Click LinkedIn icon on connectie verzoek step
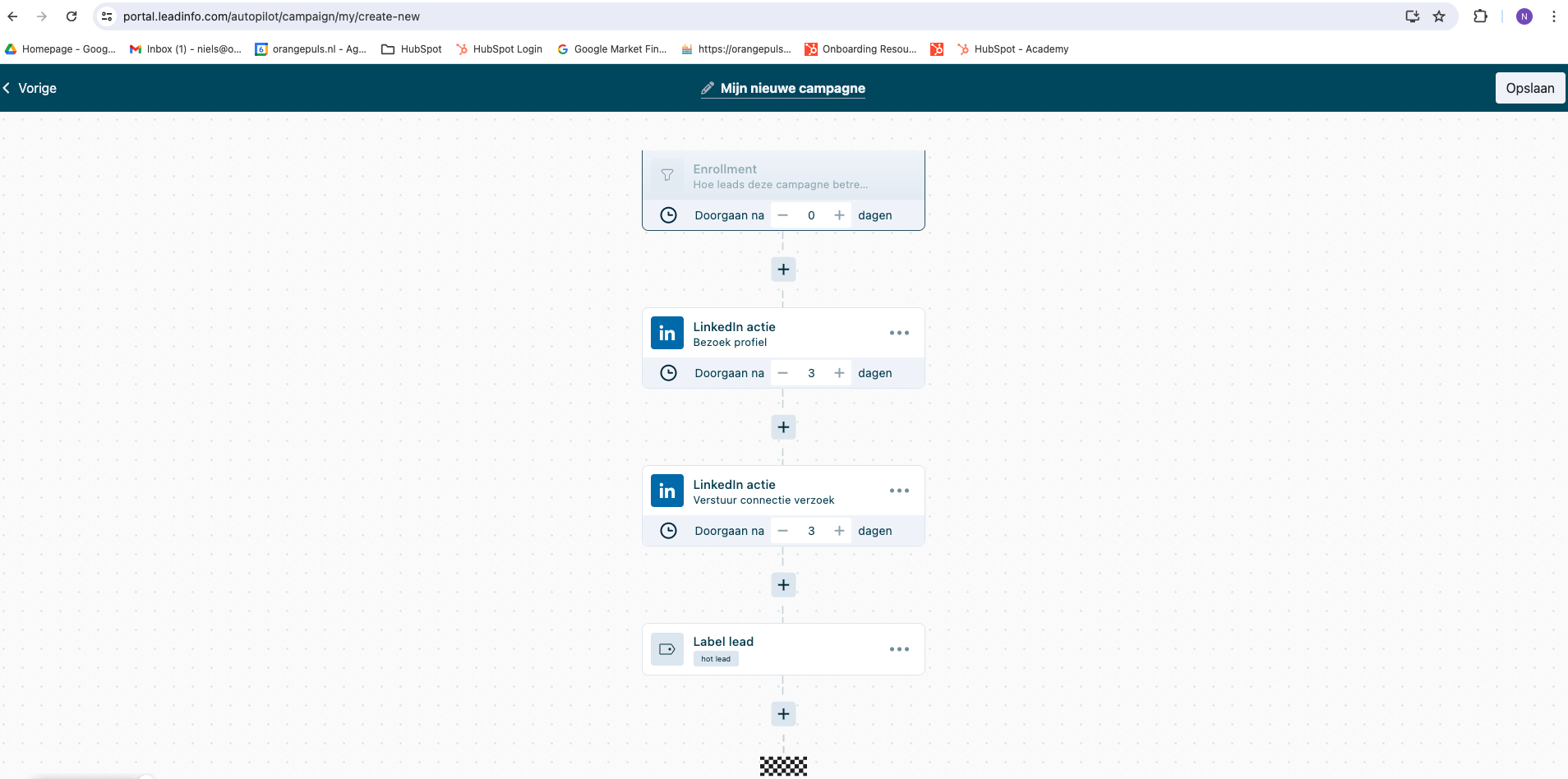 pyautogui.click(x=667, y=491)
